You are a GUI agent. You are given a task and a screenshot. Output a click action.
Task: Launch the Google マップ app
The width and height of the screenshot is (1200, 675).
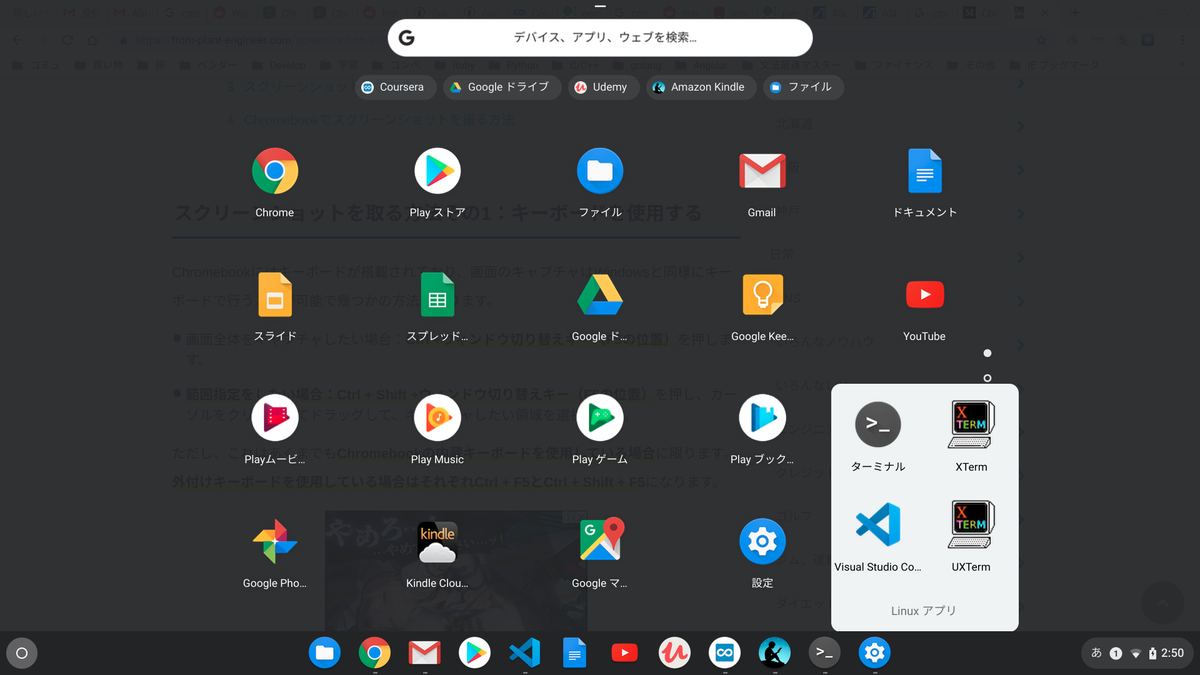tap(600, 542)
